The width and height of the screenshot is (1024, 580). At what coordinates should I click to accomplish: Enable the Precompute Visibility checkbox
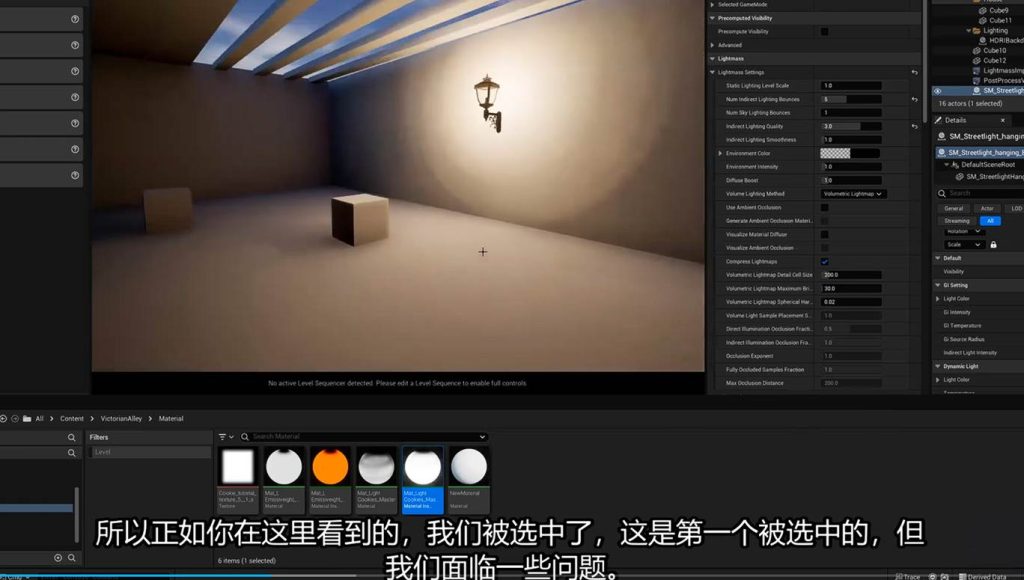(x=824, y=31)
